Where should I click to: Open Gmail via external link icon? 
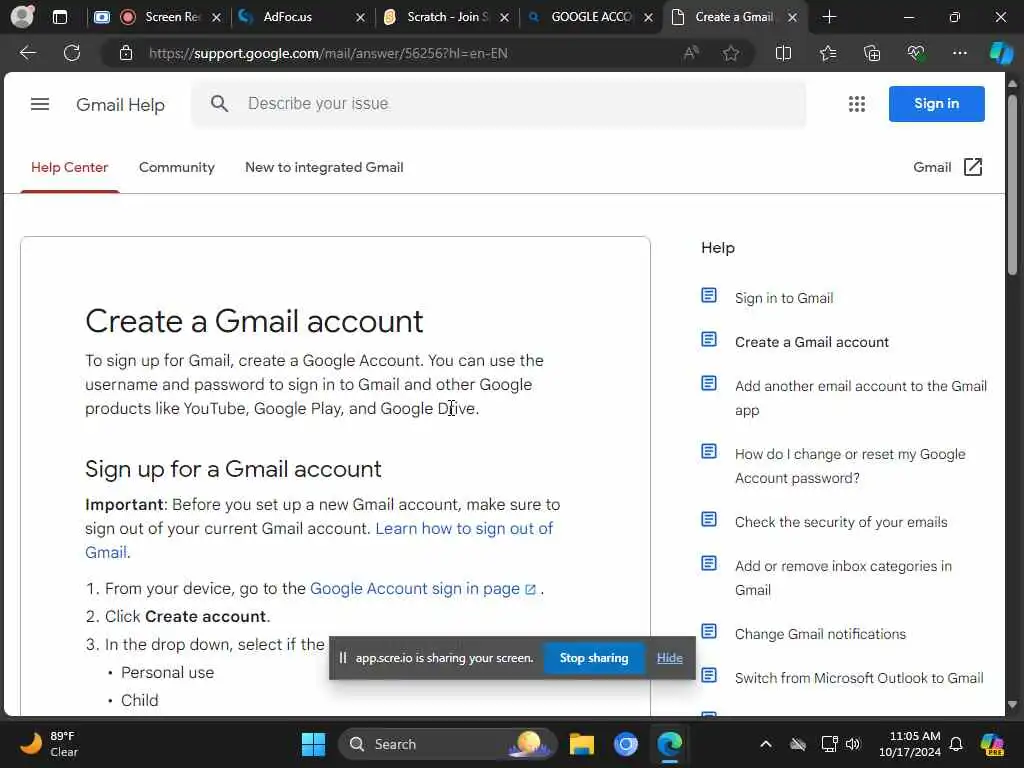pyautogui.click(x=972, y=167)
